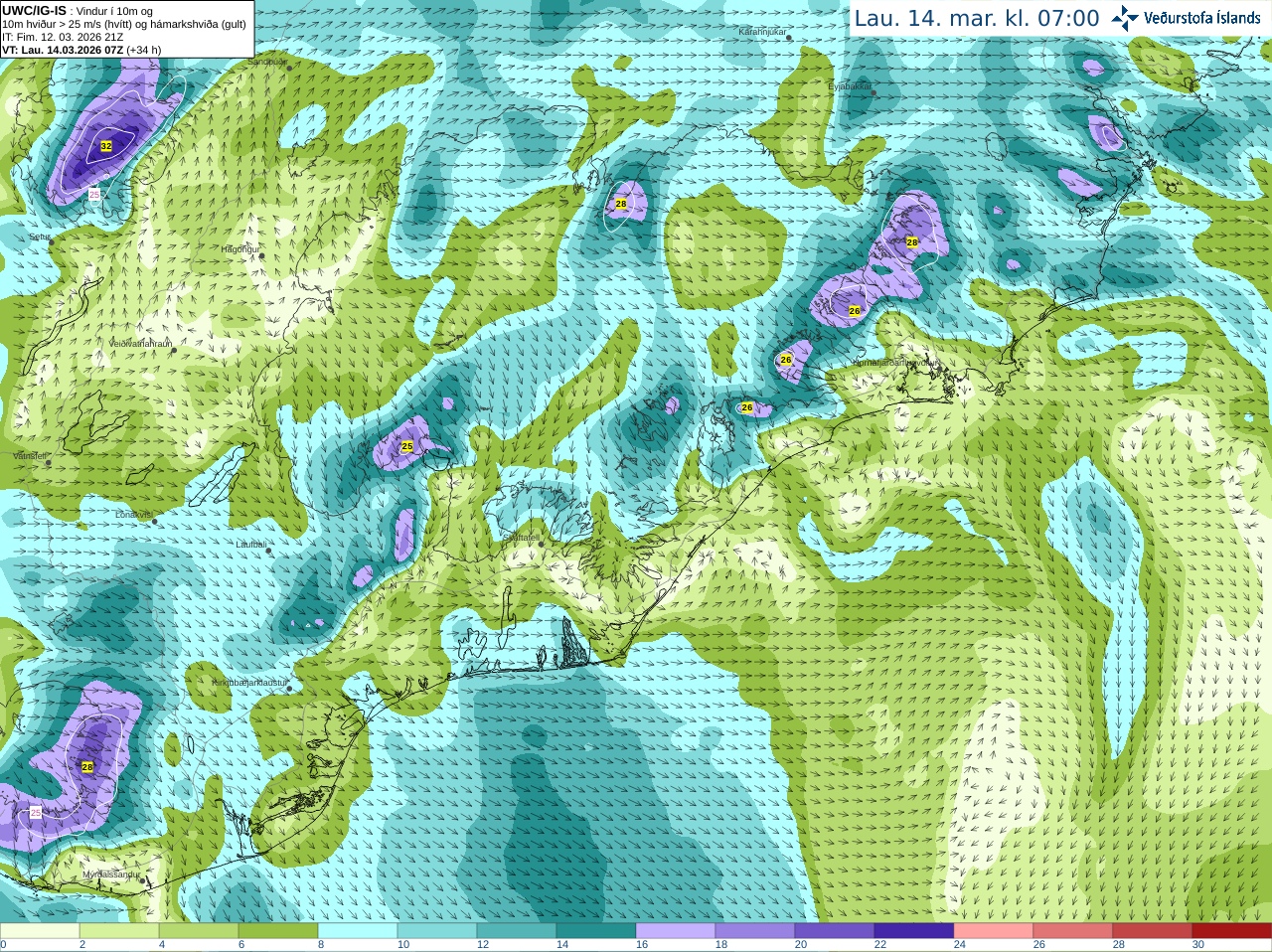Select the line '10m hviður > 25 m/s (hvítt)'
This screenshot has height=952, width=1272.
tap(69, 24)
